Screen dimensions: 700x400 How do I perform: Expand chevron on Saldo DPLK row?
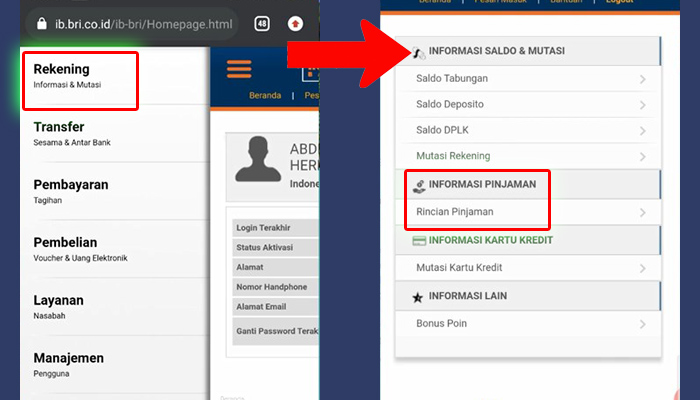[642, 131]
